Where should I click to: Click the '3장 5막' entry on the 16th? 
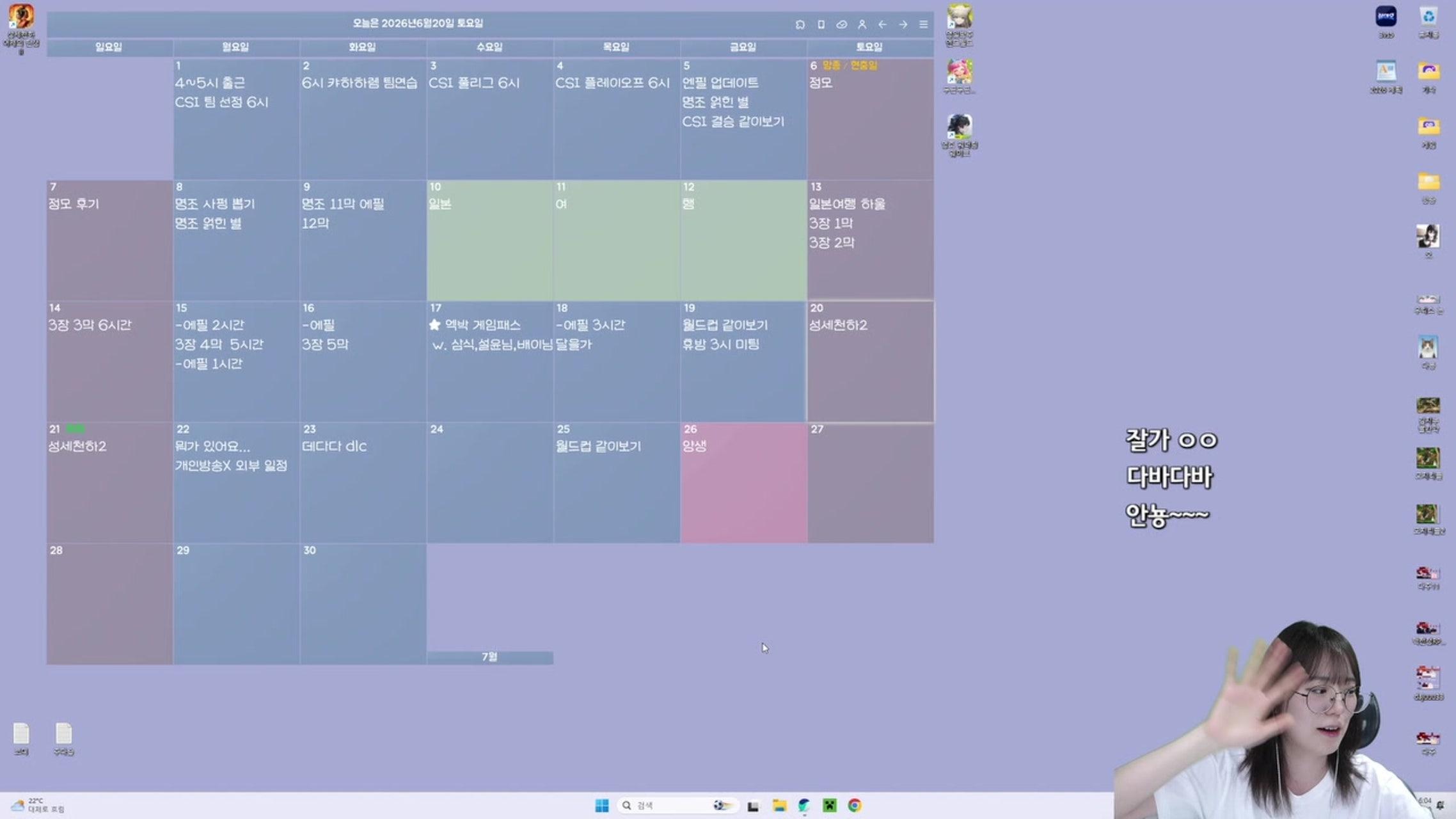(325, 344)
